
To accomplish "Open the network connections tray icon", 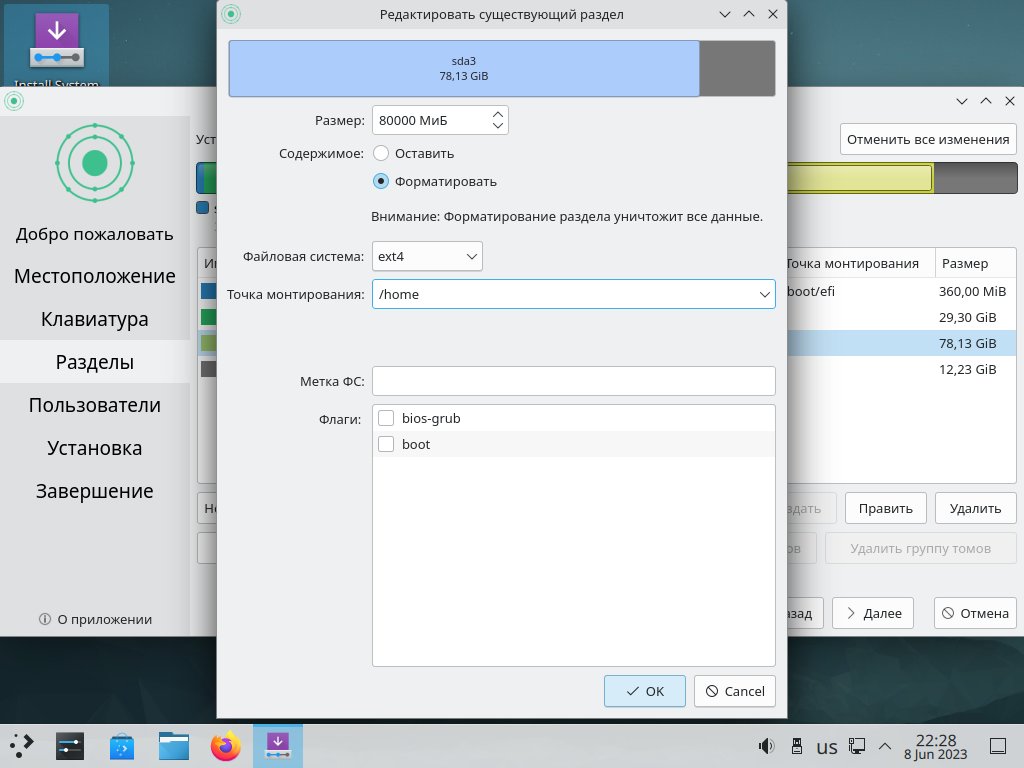I will [x=857, y=746].
